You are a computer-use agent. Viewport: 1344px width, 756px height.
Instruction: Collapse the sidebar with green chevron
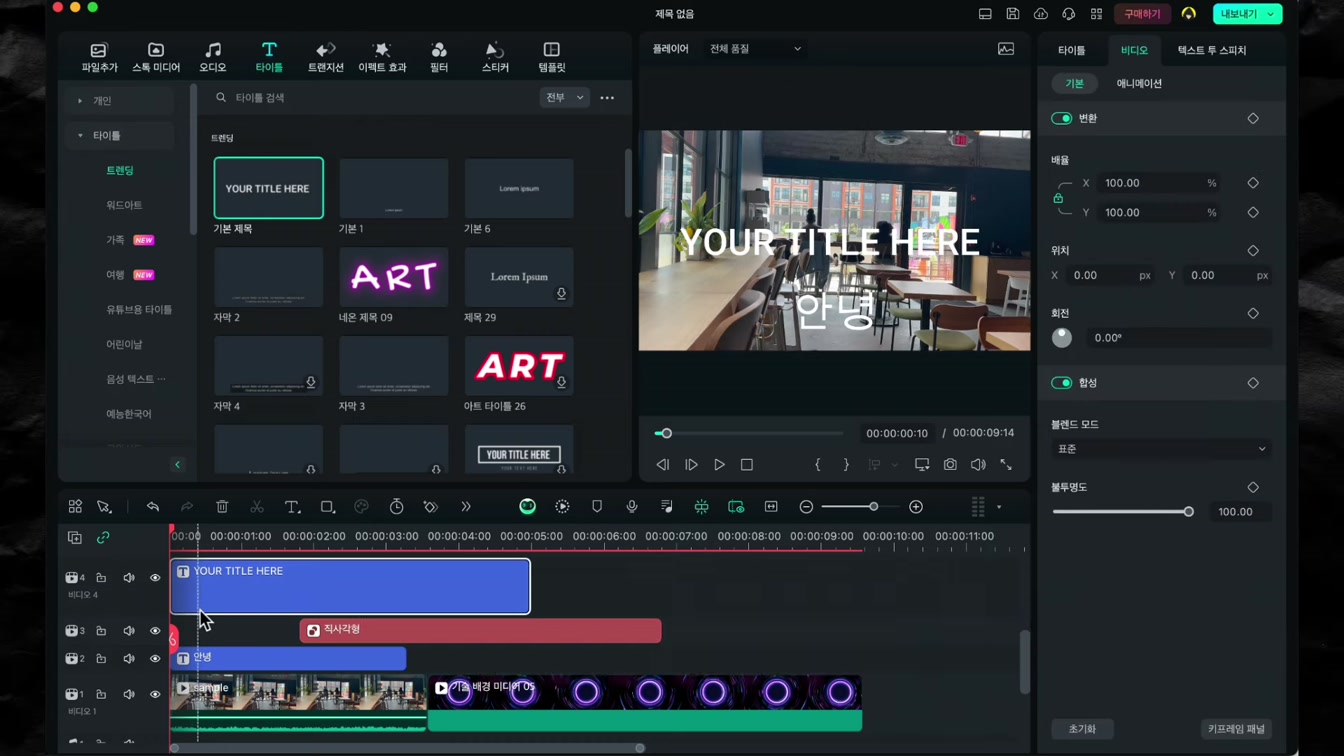click(177, 465)
